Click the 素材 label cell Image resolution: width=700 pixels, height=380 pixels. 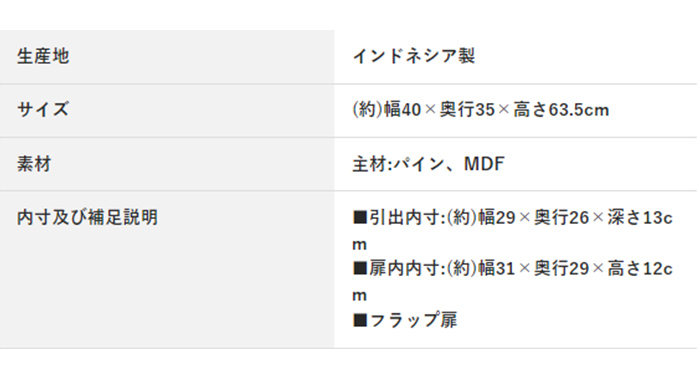pos(167,164)
